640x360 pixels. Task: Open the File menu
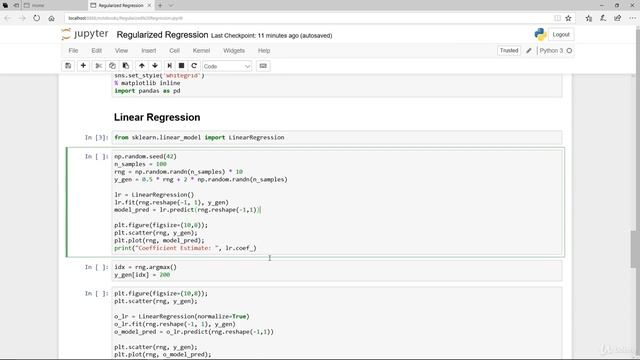73,51
